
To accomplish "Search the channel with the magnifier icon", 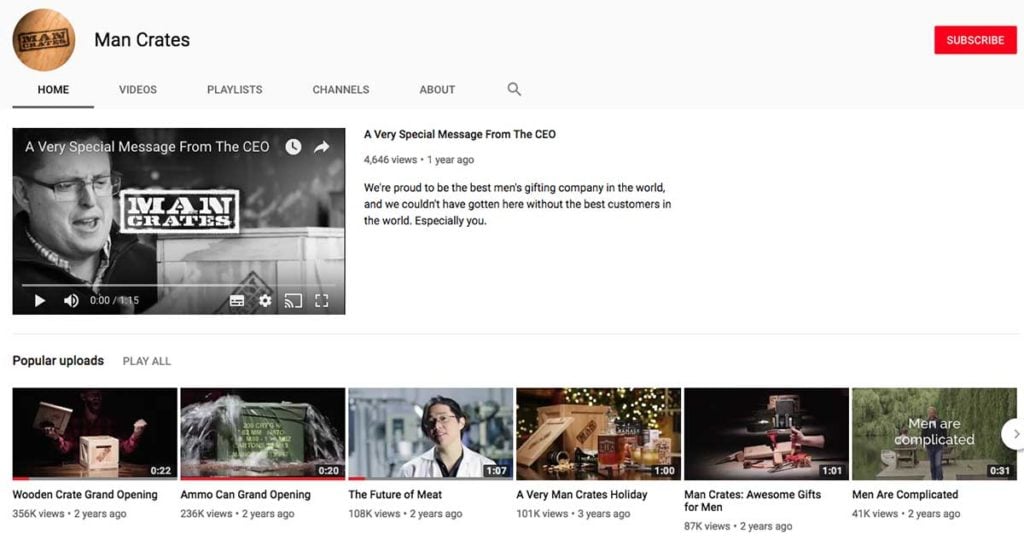I will pyautogui.click(x=514, y=89).
